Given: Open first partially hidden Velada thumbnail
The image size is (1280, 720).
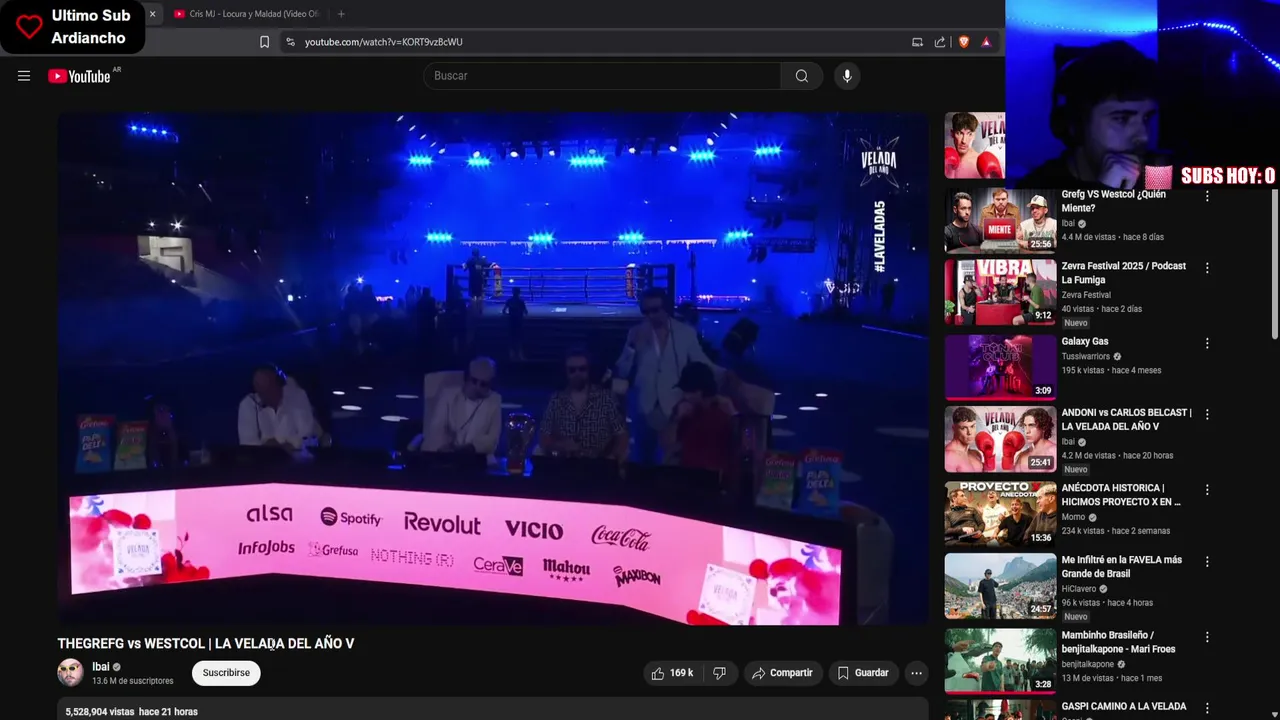Looking at the screenshot, I should (x=975, y=146).
